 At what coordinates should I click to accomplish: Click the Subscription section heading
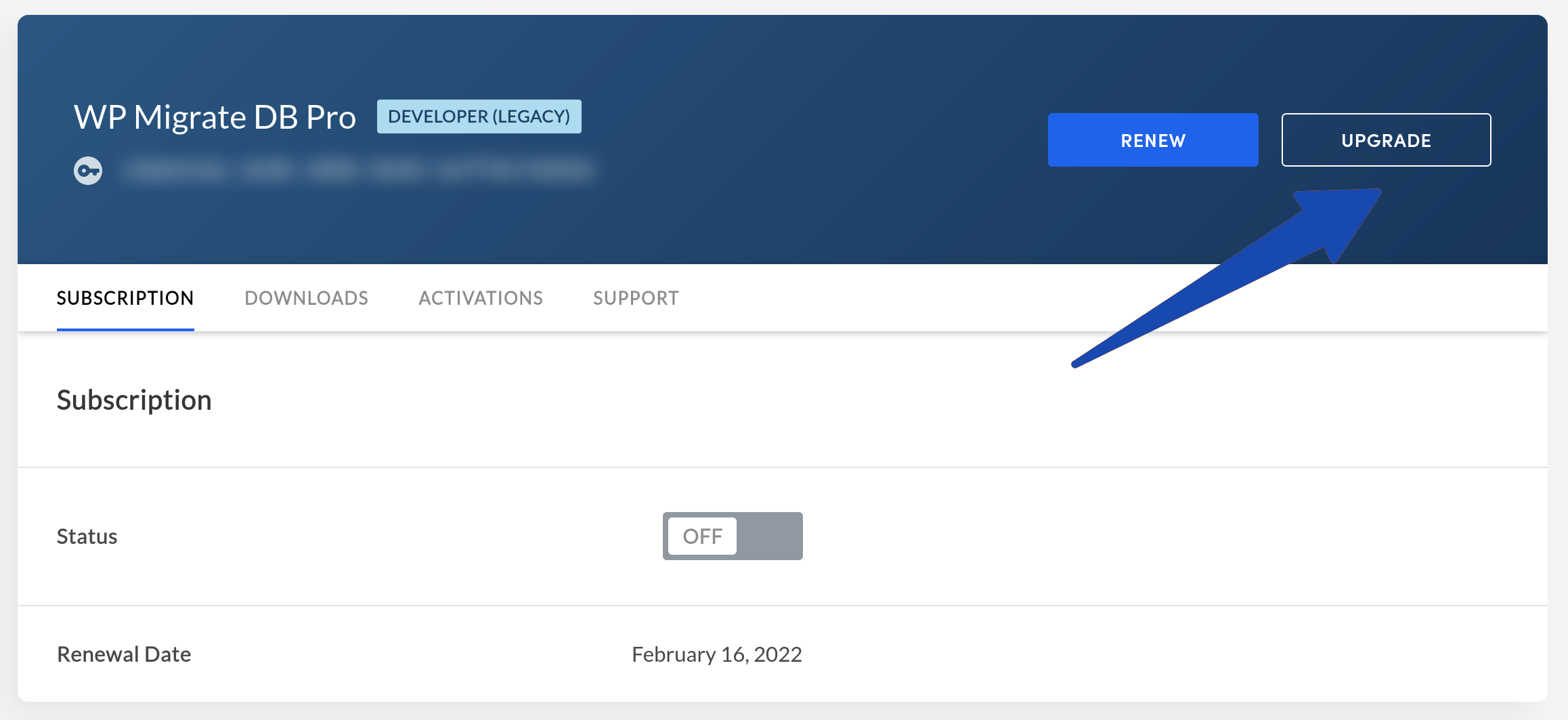[134, 400]
